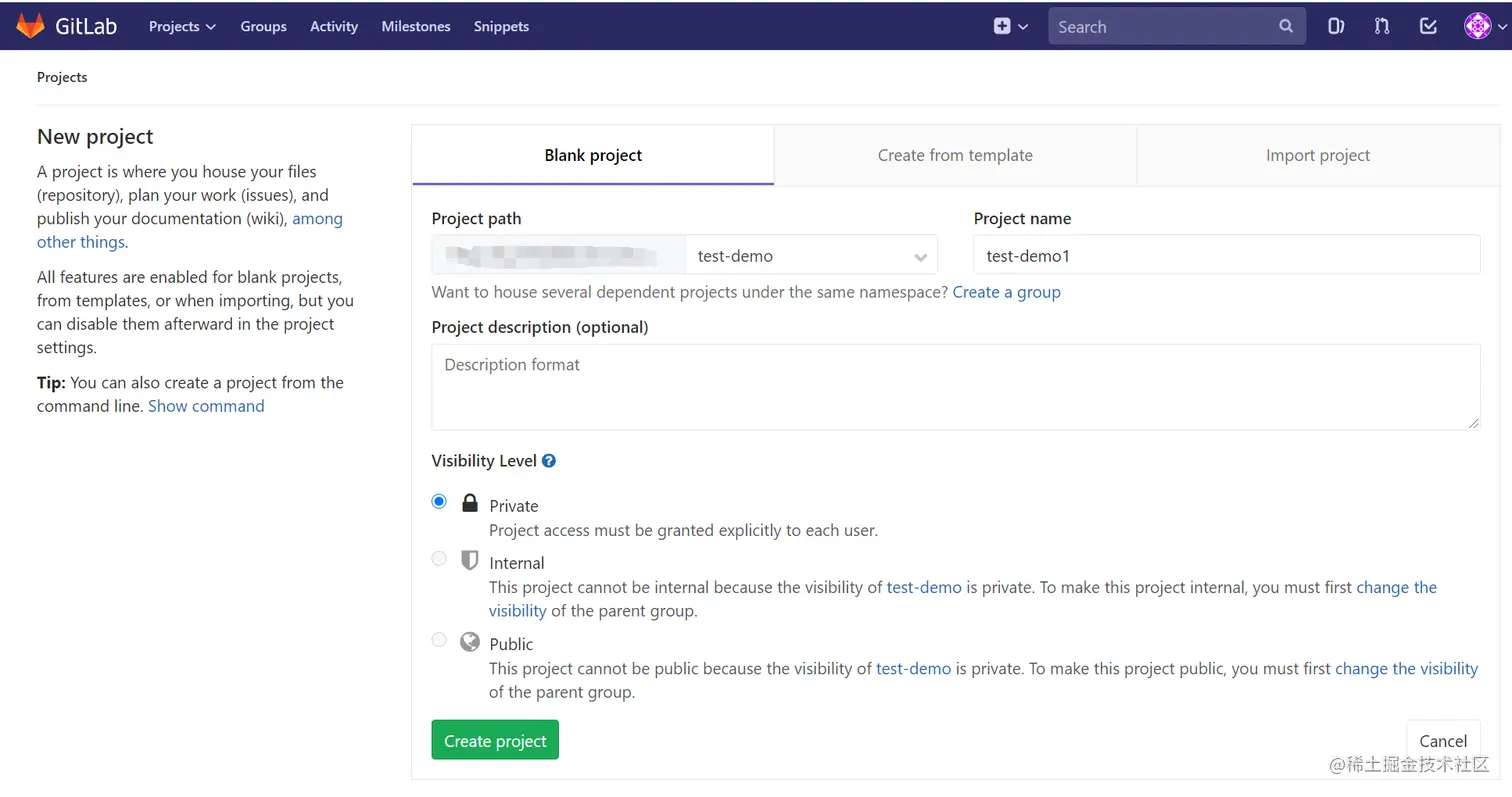1512x797 pixels.
Task: Go to Activity in top navigation
Action: click(334, 26)
